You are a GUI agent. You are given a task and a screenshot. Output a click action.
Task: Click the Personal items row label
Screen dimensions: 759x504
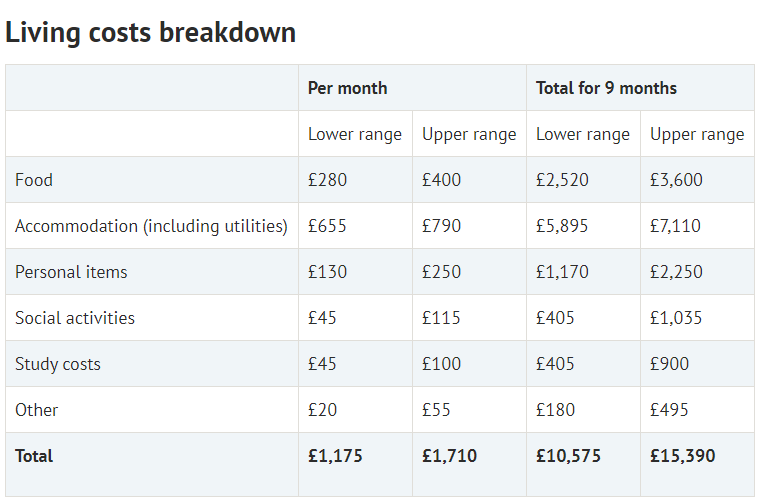[x=71, y=272]
